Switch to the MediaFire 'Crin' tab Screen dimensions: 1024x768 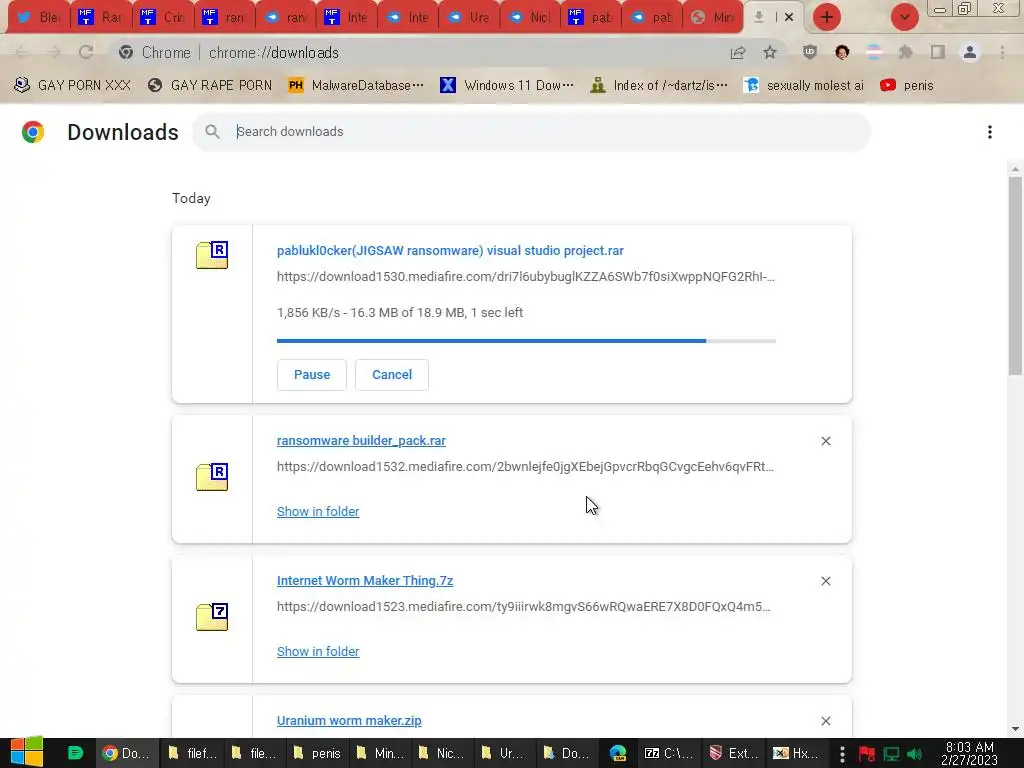(x=163, y=18)
